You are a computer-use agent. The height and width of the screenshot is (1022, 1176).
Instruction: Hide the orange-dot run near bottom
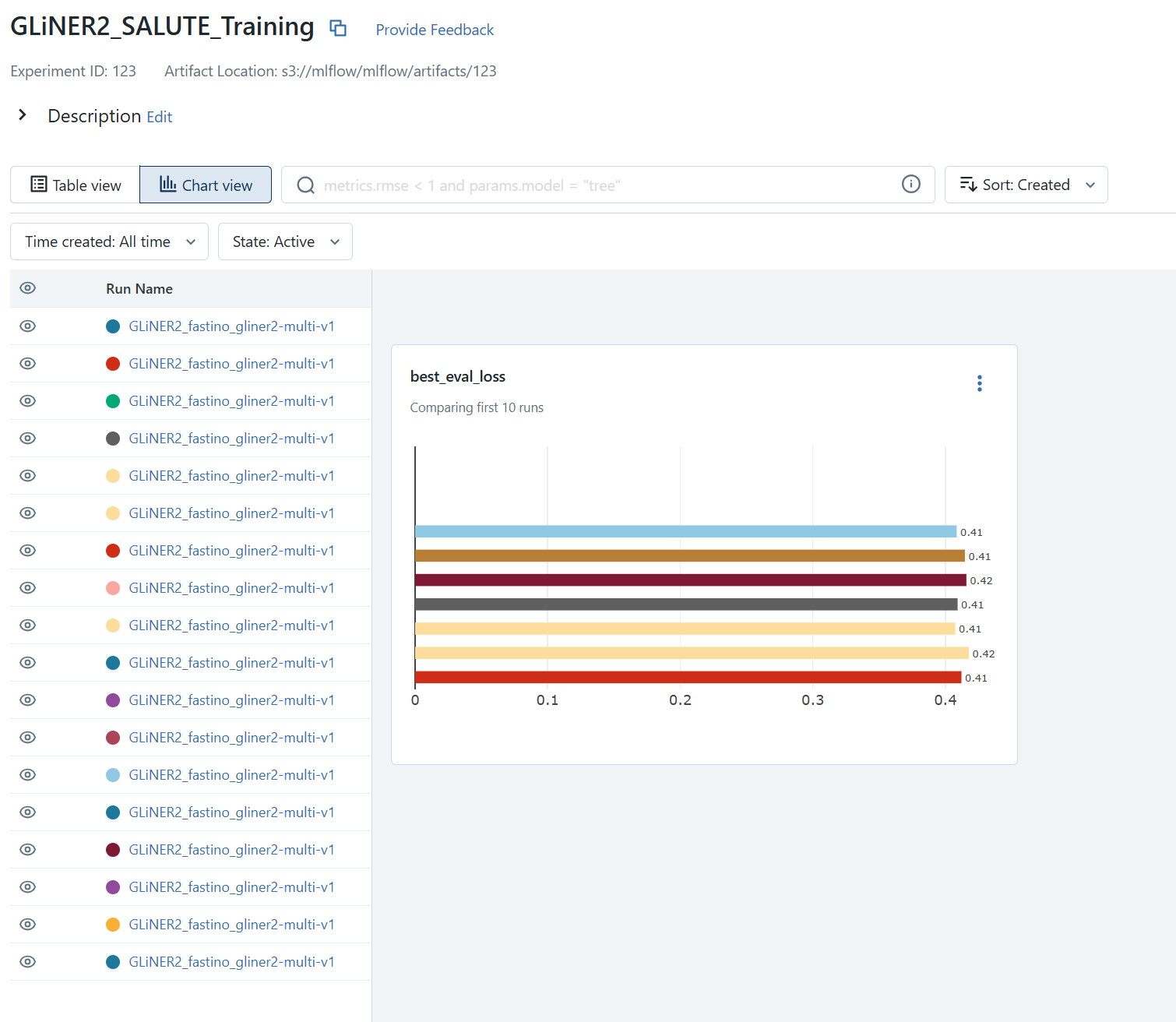pos(28,925)
